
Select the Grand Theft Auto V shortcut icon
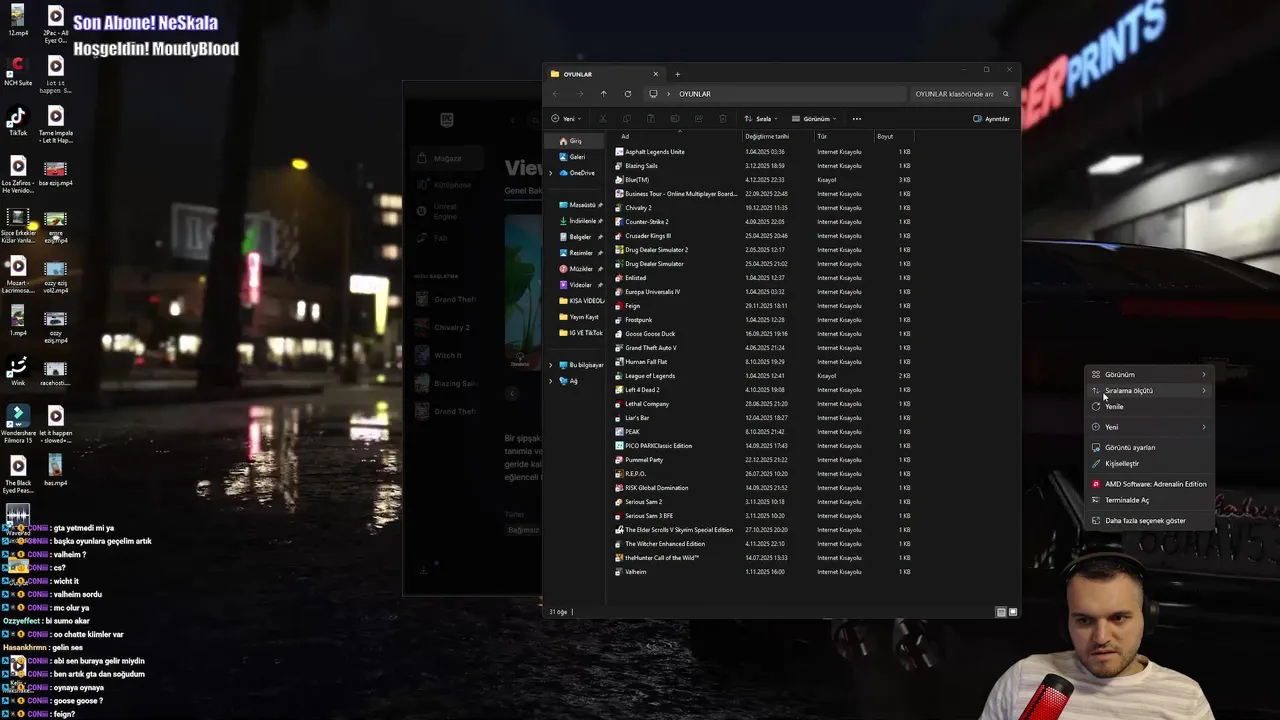click(x=620, y=348)
